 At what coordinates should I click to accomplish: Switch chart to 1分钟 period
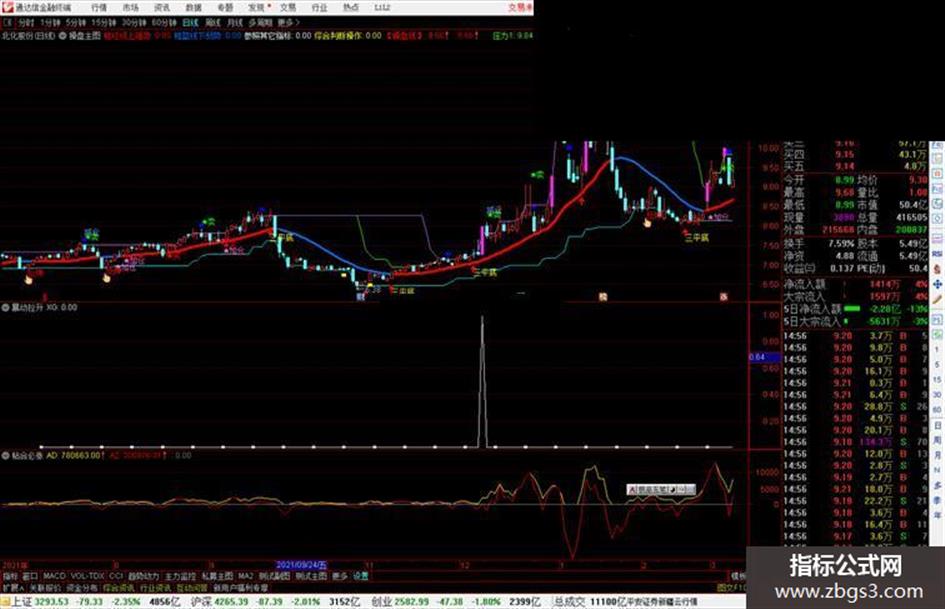(50, 23)
